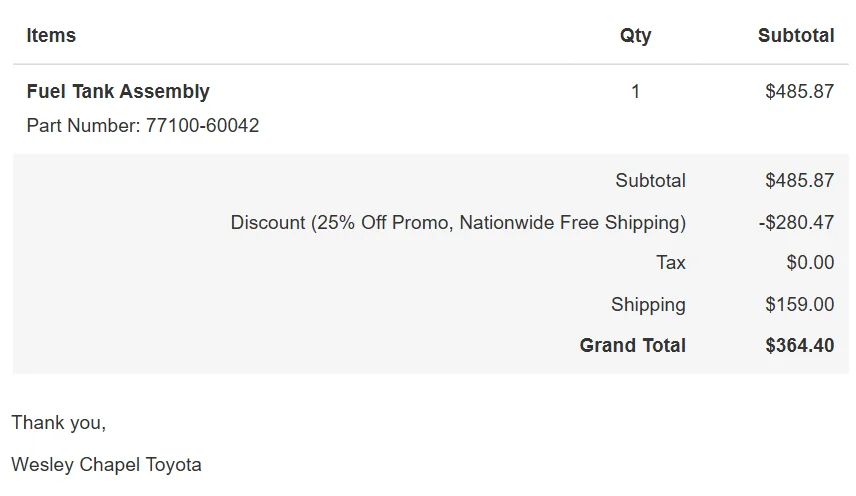This screenshot has height=496, width=856.
Task: Click the summary subtotal amount $485.87
Action: pos(799,181)
